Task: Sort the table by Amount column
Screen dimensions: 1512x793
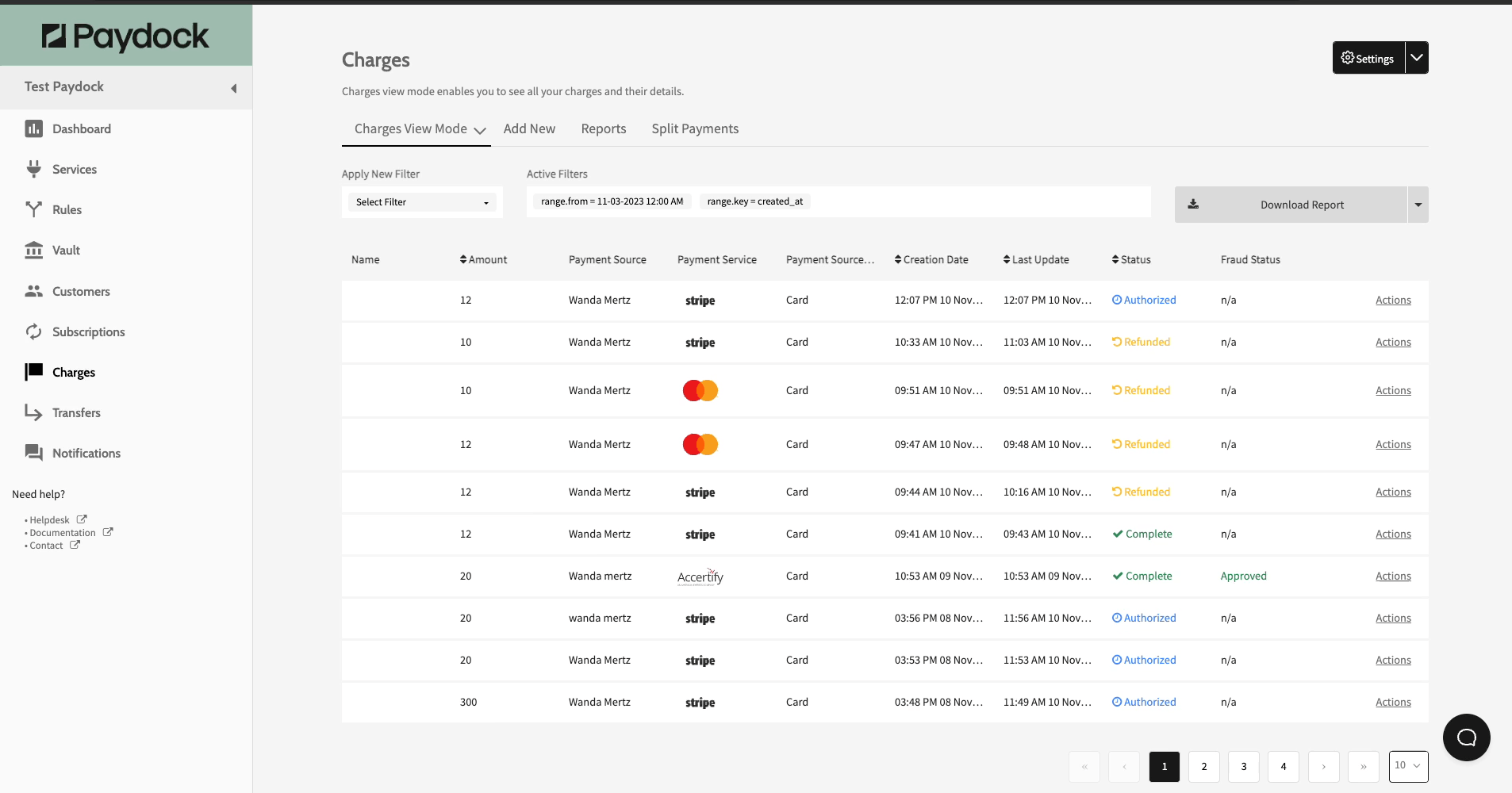Action: point(483,259)
